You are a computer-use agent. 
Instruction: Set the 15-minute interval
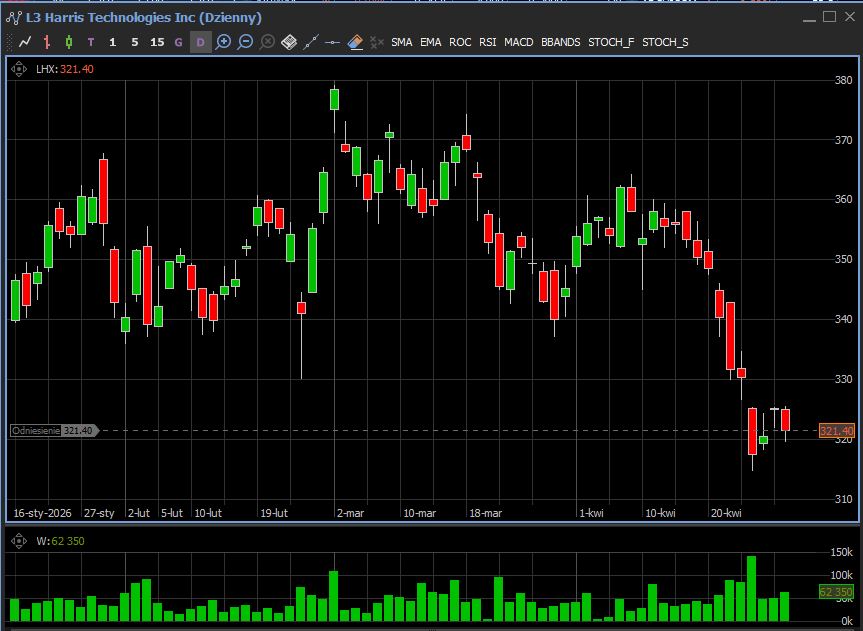[157, 42]
